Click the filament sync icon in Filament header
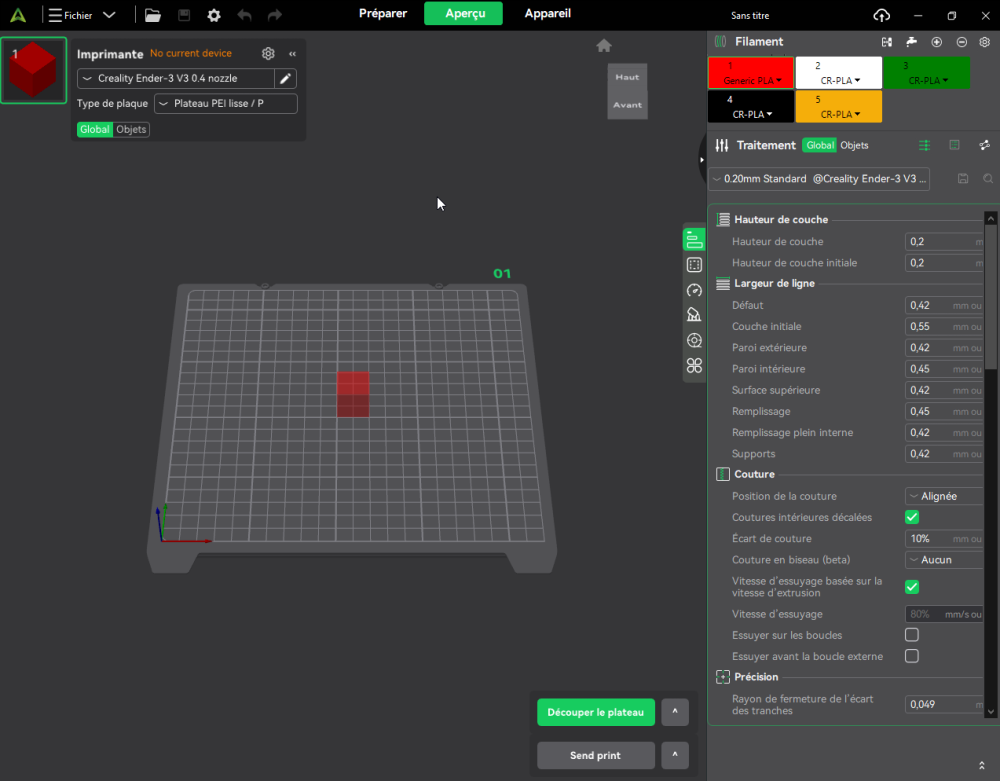Viewport: 1000px width, 781px height. pyautogui.click(x=886, y=42)
